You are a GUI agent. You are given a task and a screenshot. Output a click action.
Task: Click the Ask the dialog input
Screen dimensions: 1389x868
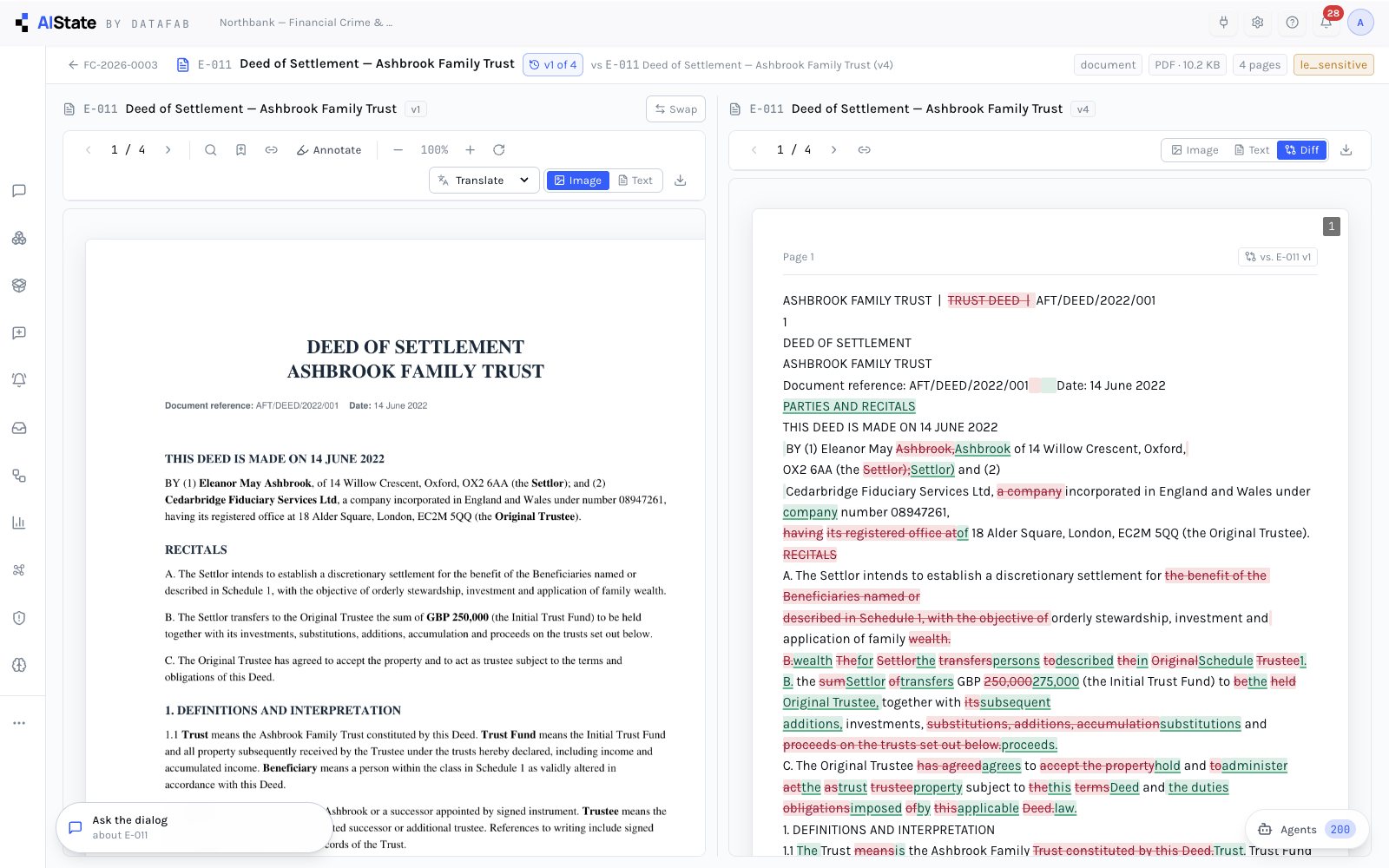pos(194,827)
